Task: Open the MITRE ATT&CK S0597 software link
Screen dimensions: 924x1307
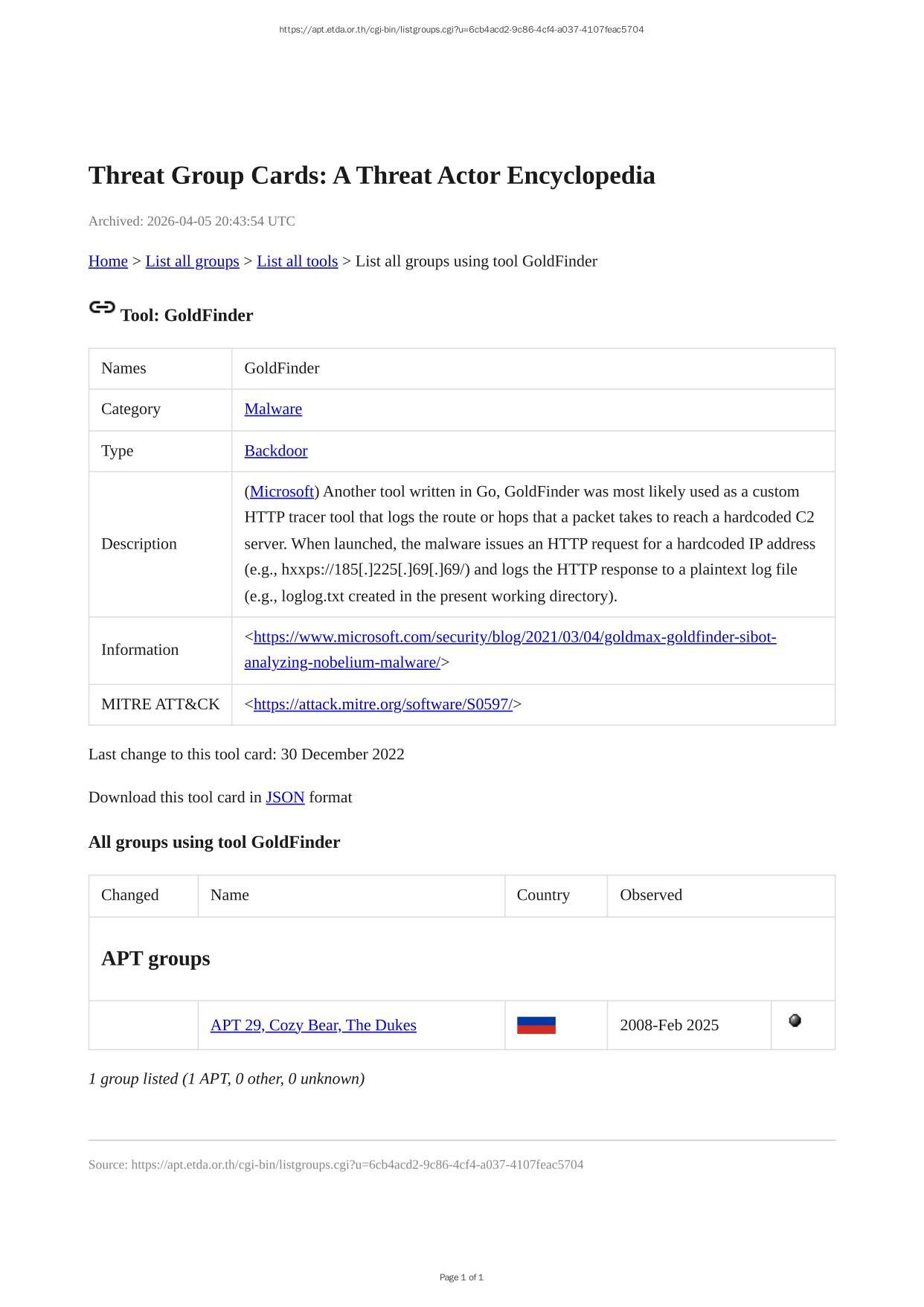Action: (x=382, y=704)
